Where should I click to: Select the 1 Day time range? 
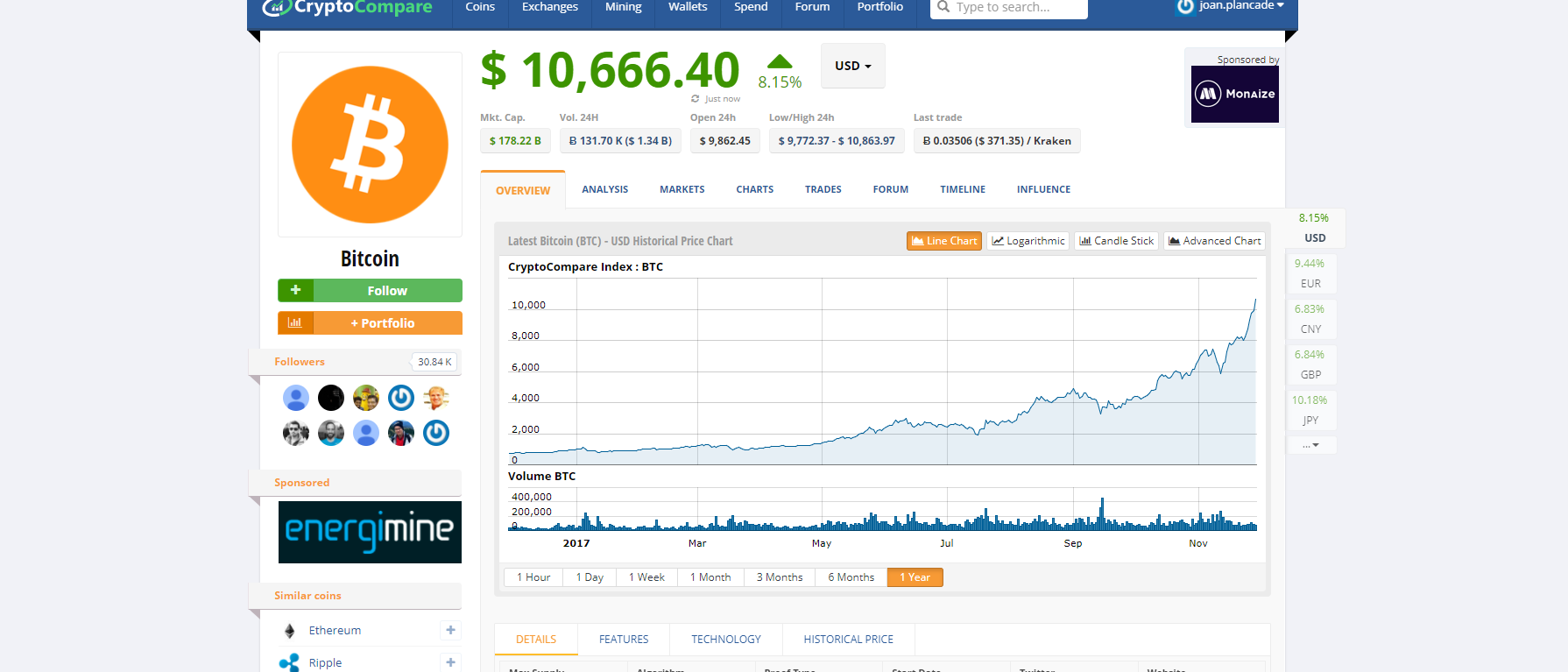tap(590, 577)
